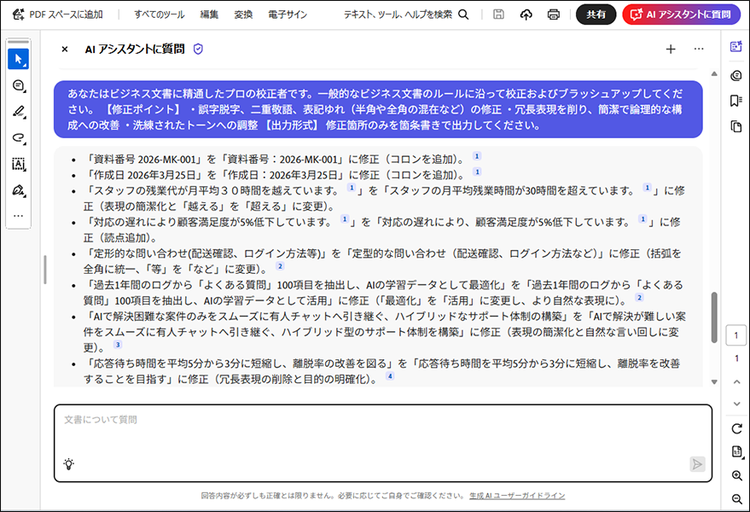Click the save floppy disk icon
The height and width of the screenshot is (512, 750).
point(498,14)
